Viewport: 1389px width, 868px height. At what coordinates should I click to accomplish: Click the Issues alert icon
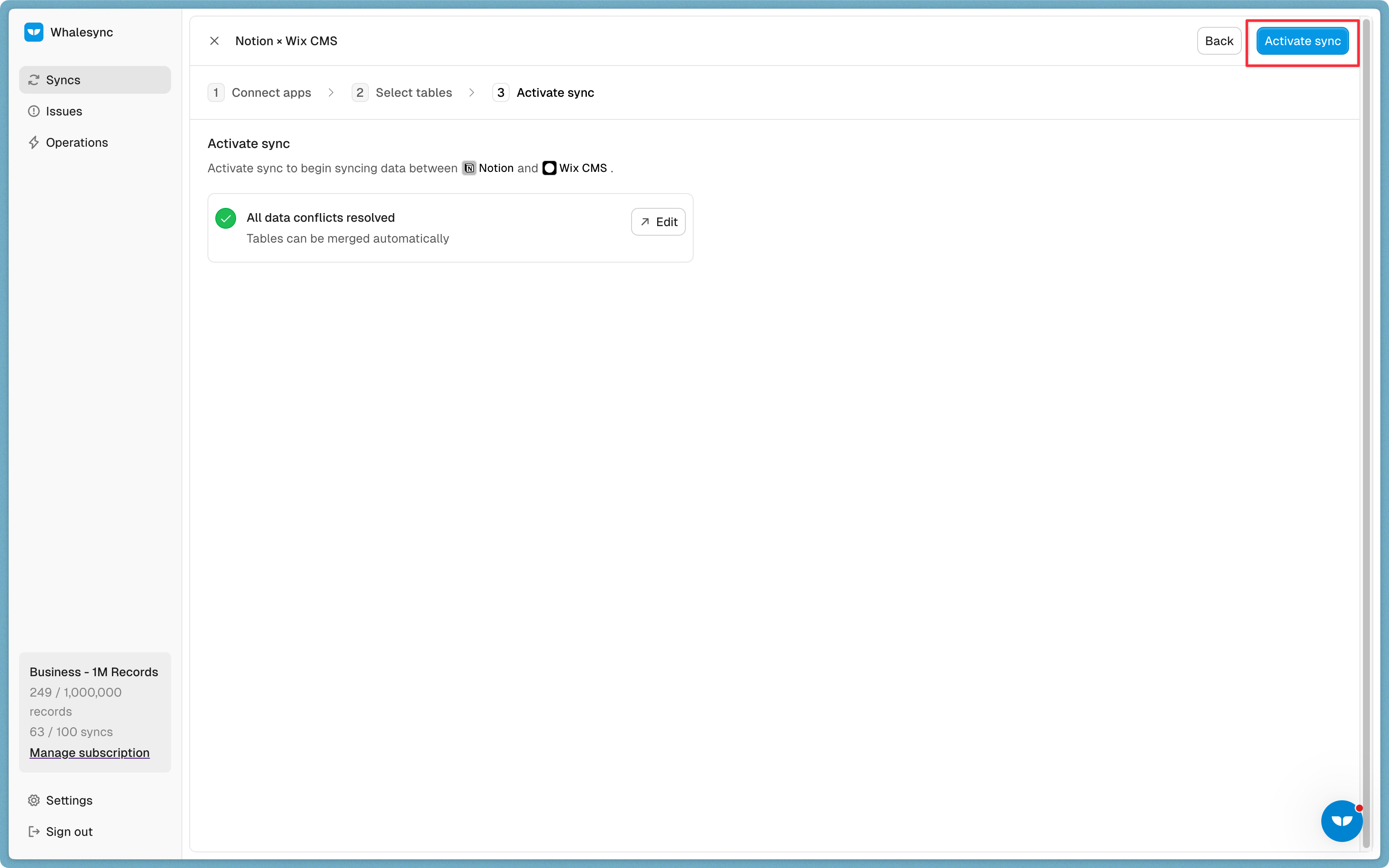34,112
